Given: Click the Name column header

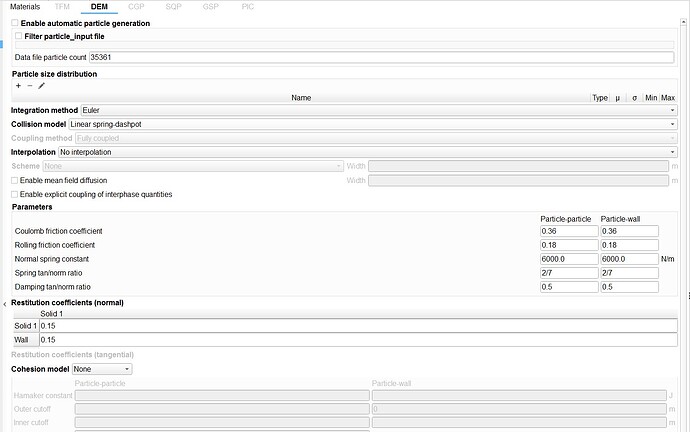Looking at the screenshot, I should coord(301,98).
